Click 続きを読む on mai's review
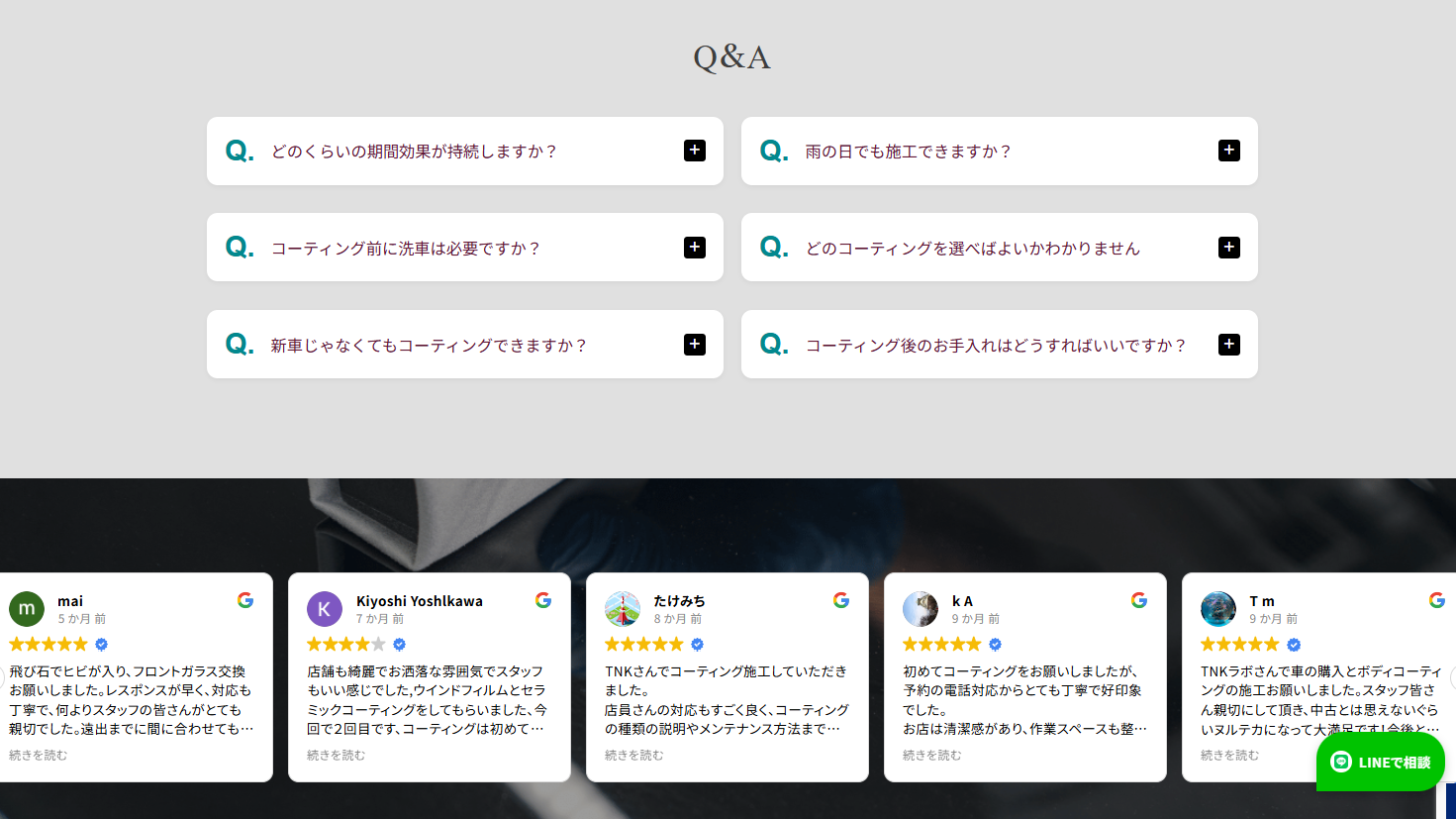 point(39,756)
